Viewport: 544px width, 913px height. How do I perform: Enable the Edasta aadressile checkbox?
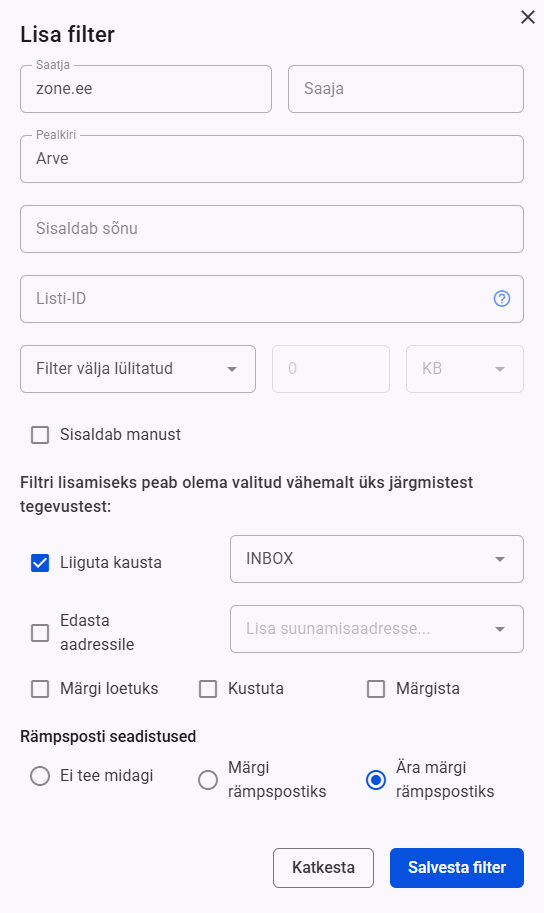coord(40,633)
